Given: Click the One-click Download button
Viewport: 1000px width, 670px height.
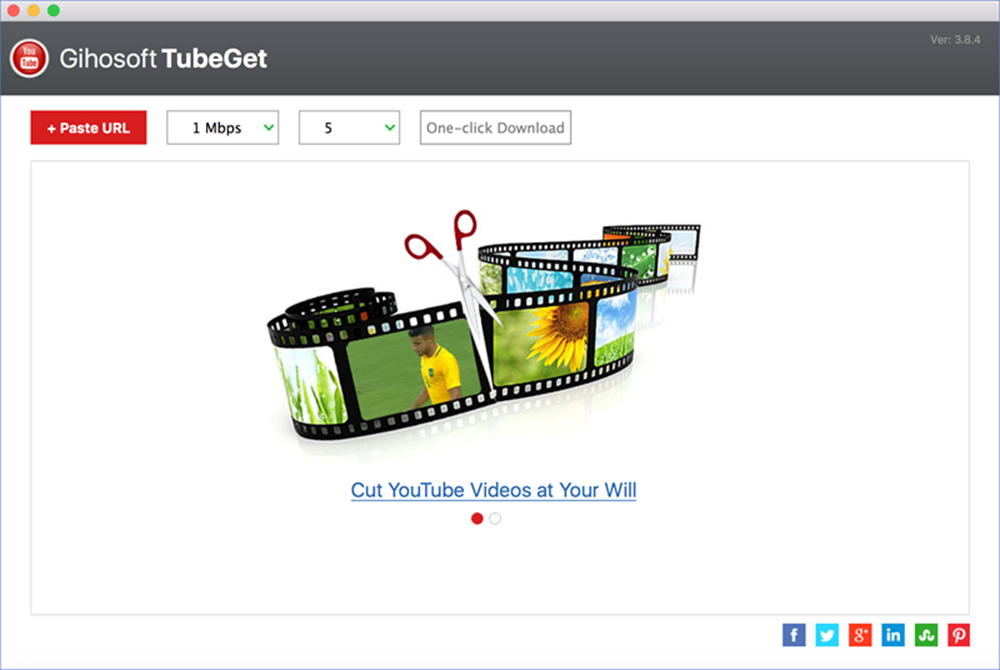Looking at the screenshot, I should 496,127.
